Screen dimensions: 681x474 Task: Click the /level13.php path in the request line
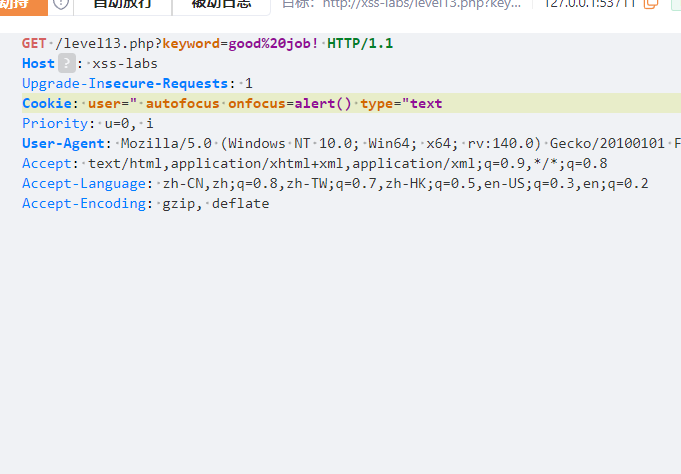coord(108,43)
